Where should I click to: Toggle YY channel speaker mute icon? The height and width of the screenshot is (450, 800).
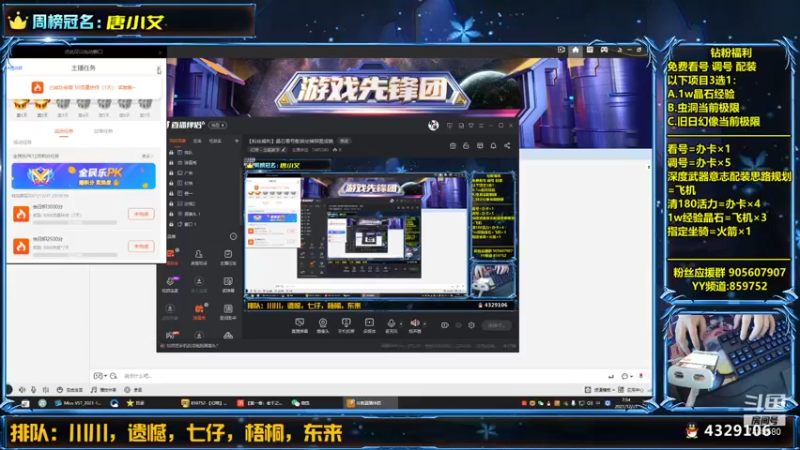22,390
